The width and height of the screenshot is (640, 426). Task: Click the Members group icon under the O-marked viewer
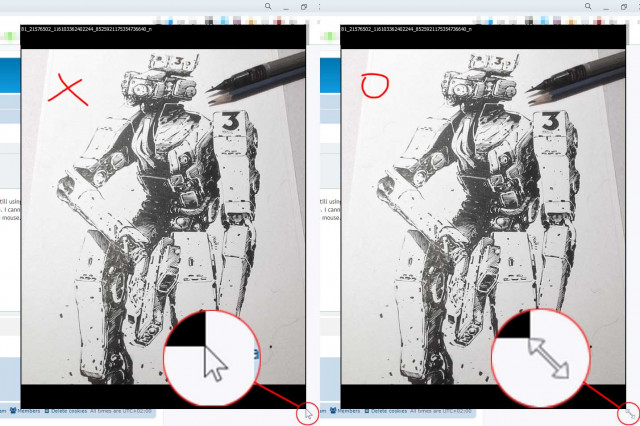pyautogui.click(x=333, y=410)
